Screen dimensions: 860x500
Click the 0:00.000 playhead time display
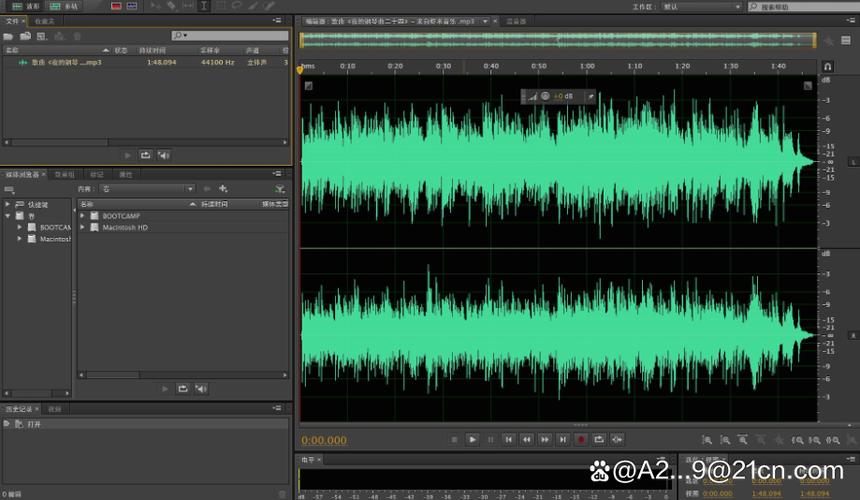point(324,440)
